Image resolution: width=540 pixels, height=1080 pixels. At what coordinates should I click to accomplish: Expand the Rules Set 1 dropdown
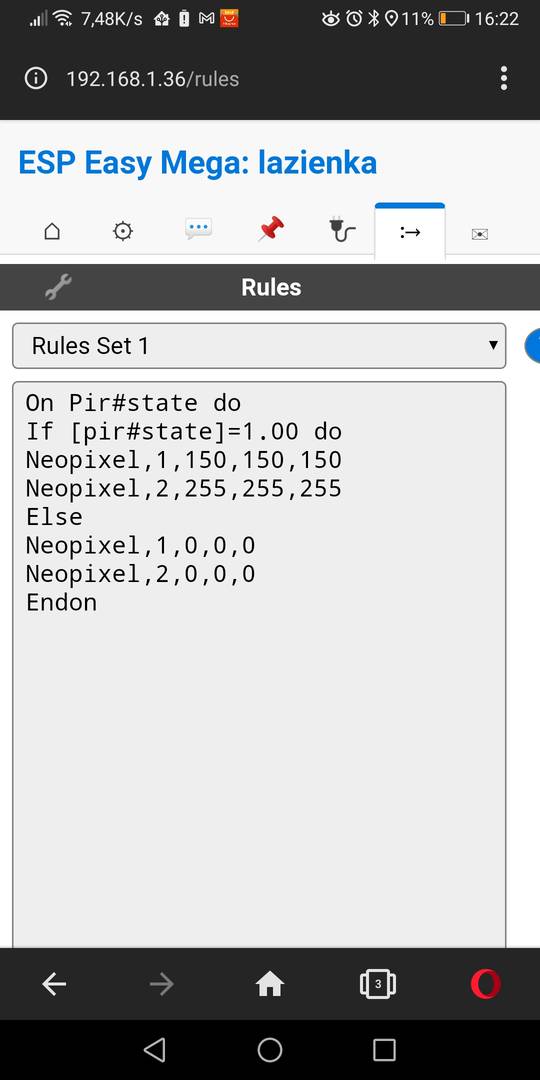(x=259, y=346)
